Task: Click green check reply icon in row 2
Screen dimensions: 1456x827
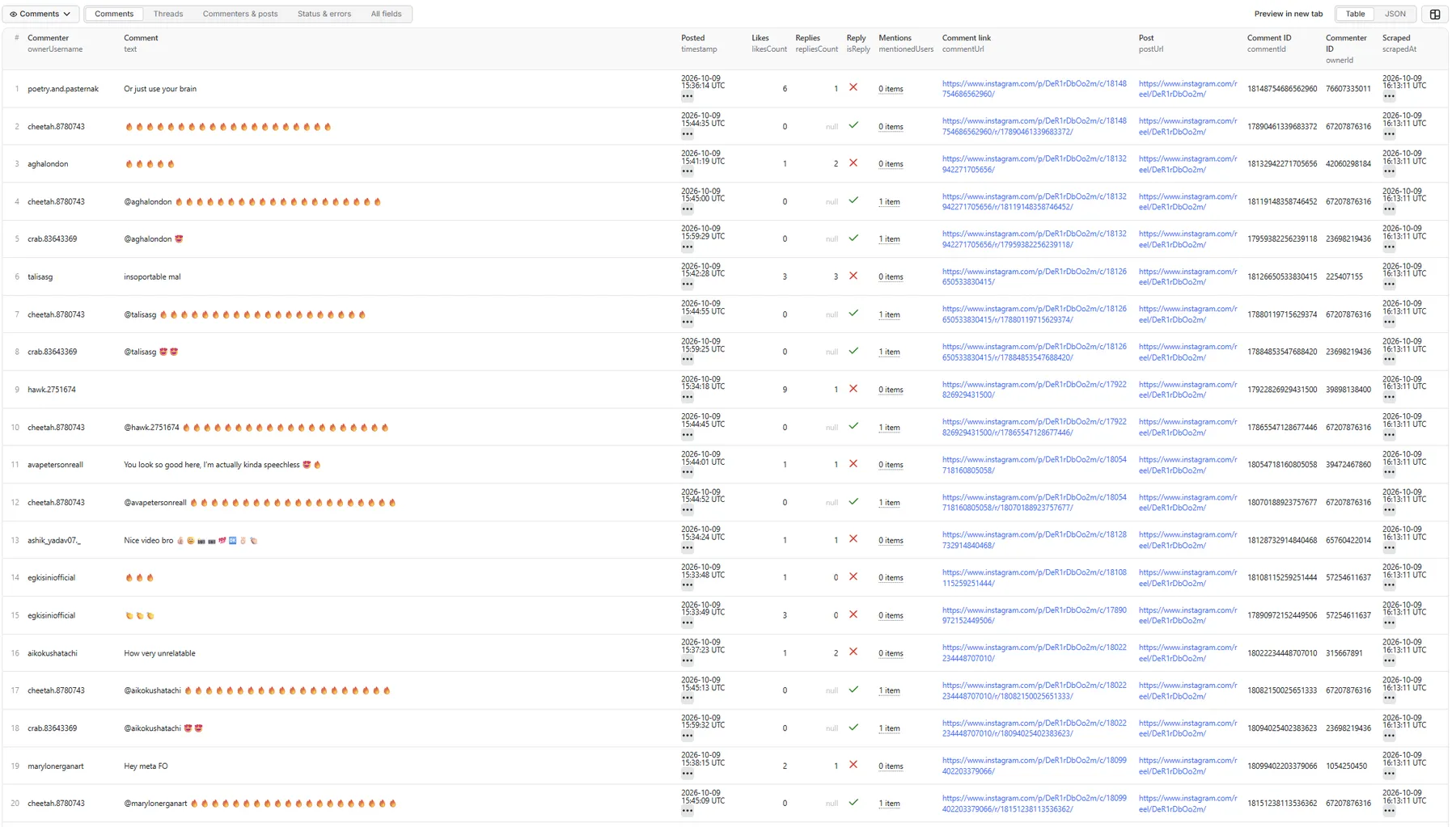Action: point(853,125)
